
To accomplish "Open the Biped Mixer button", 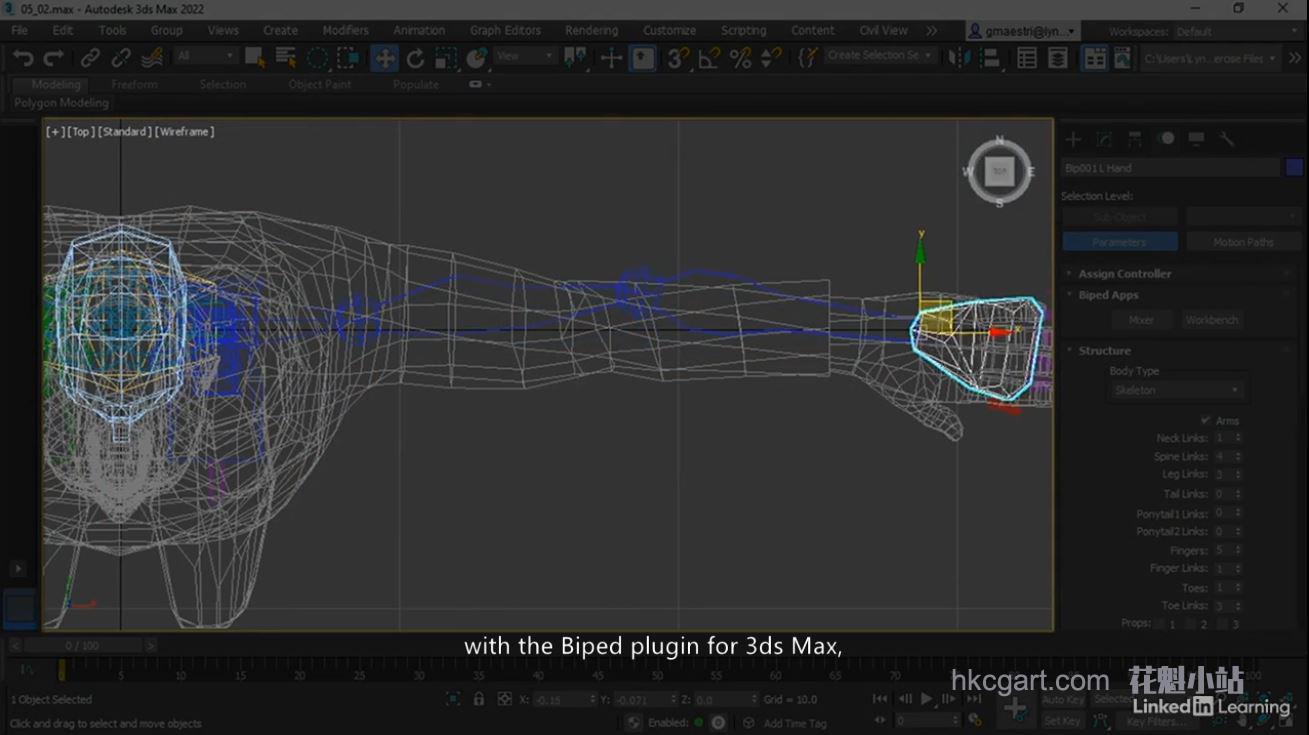I will coord(1141,320).
